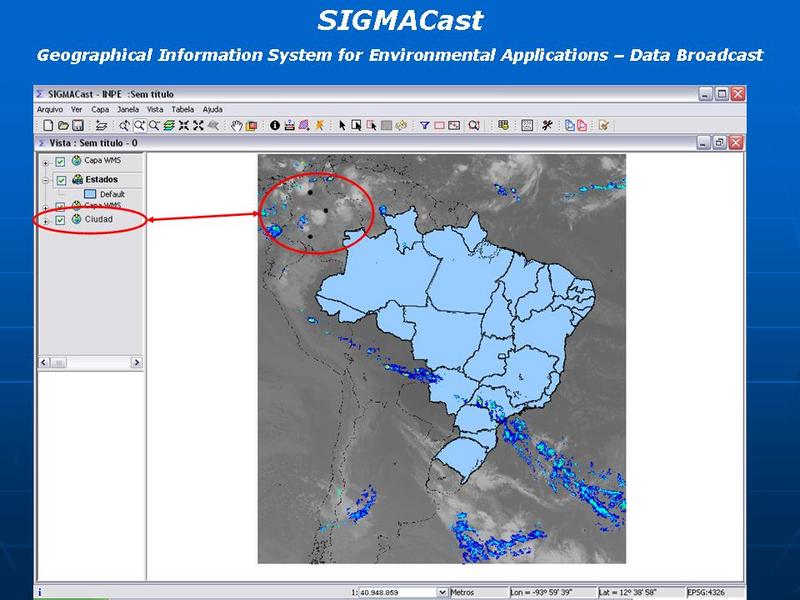800x600 pixels.
Task: Open the wrench and screwdriver preferences icon
Action: [x=547, y=126]
